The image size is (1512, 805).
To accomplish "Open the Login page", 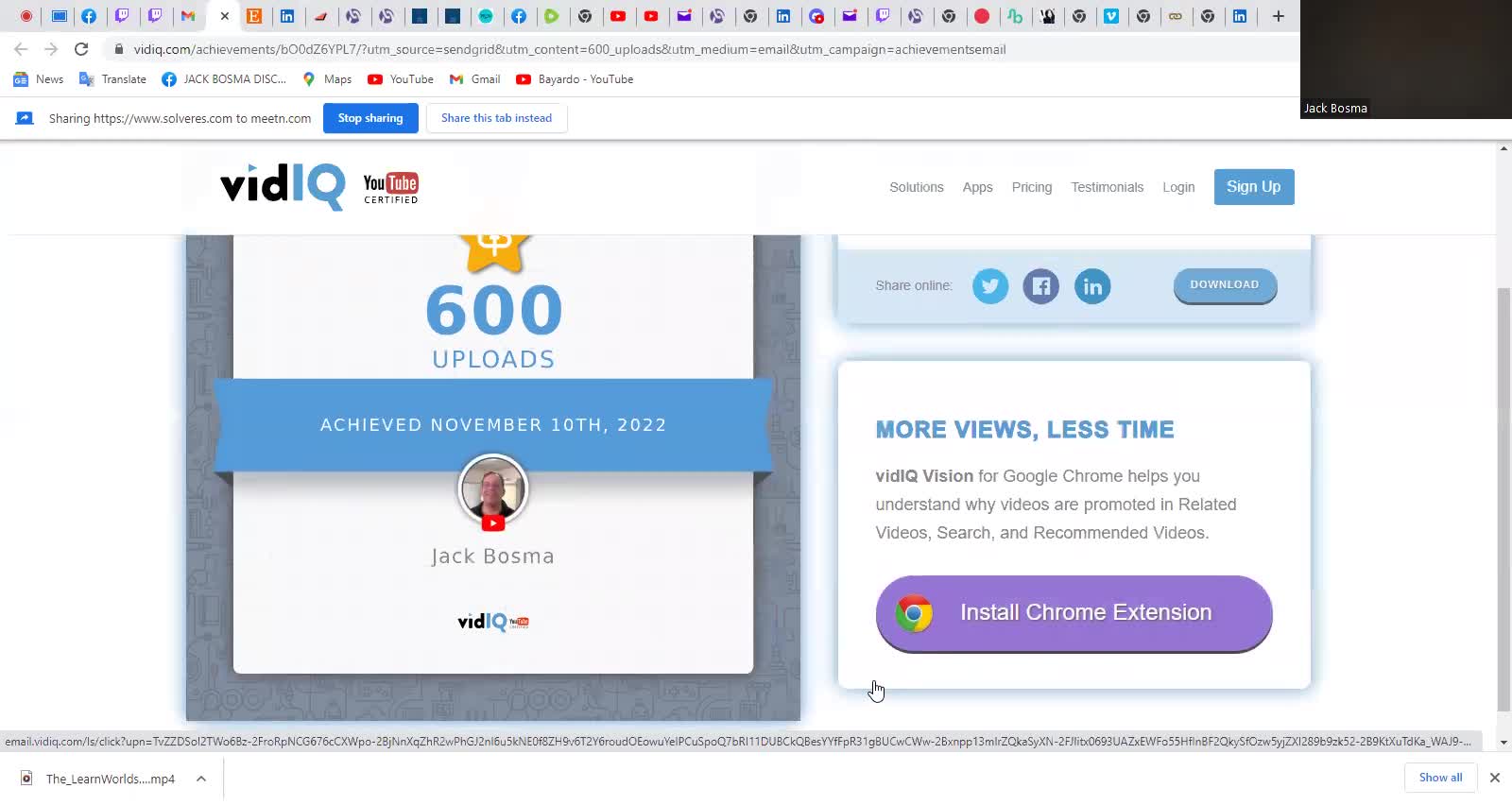I will coord(1178,187).
